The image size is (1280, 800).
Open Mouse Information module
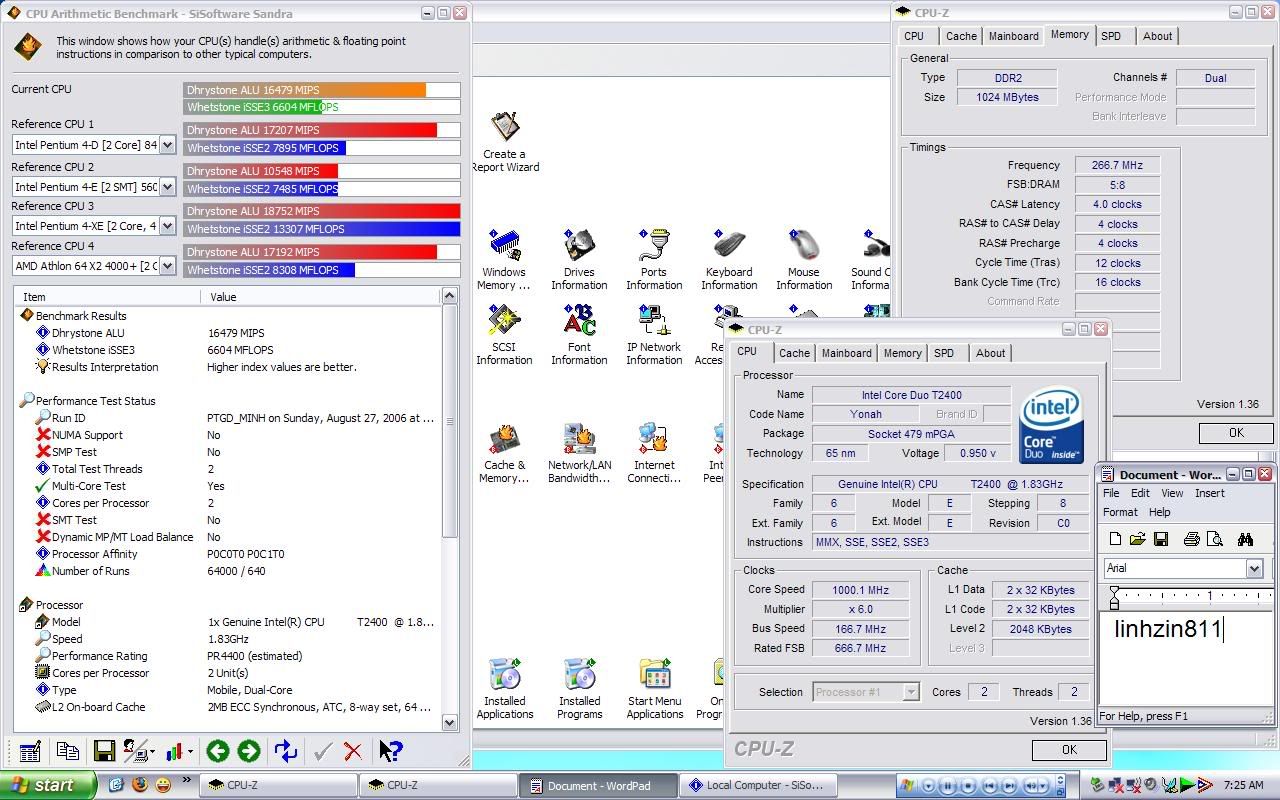click(804, 260)
